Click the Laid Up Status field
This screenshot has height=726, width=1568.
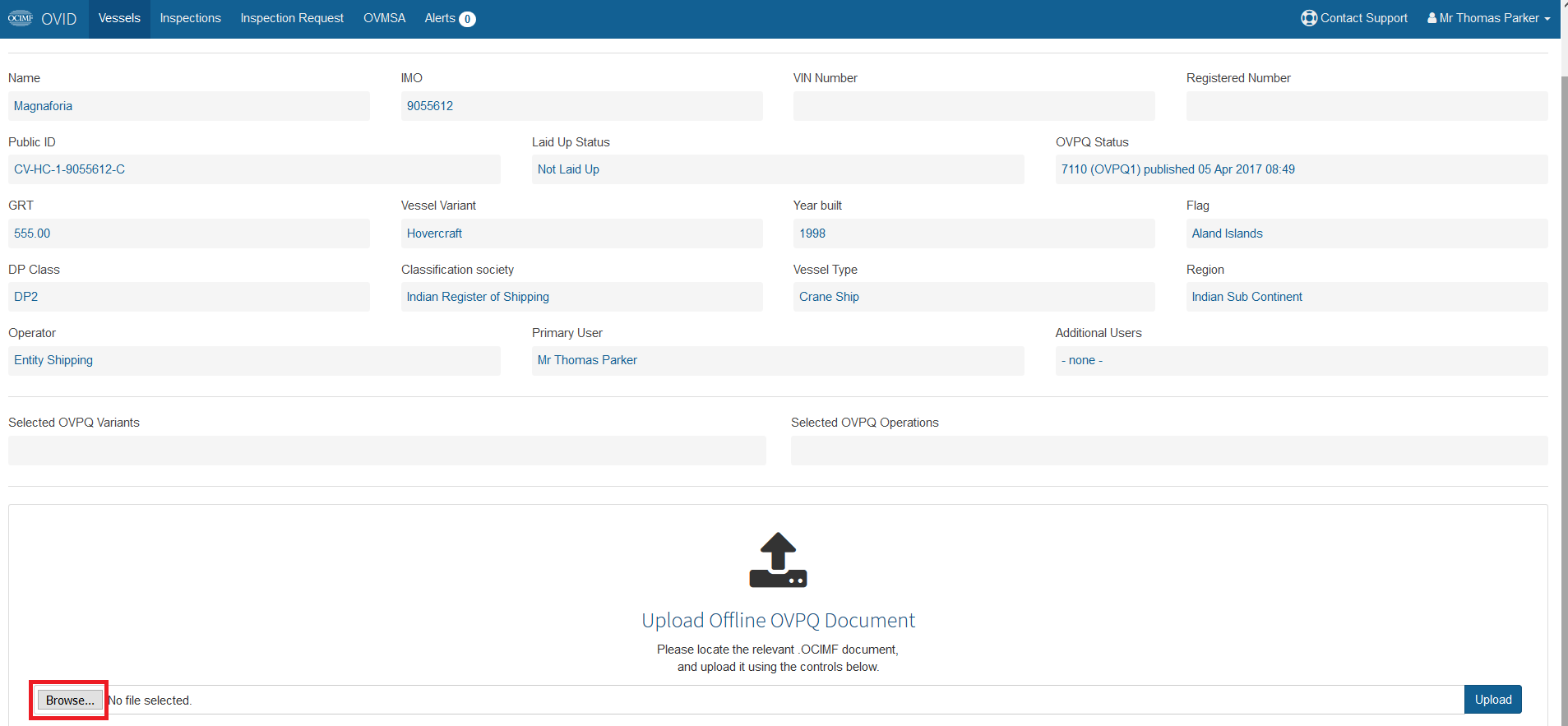pyautogui.click(x=778, y=169)
